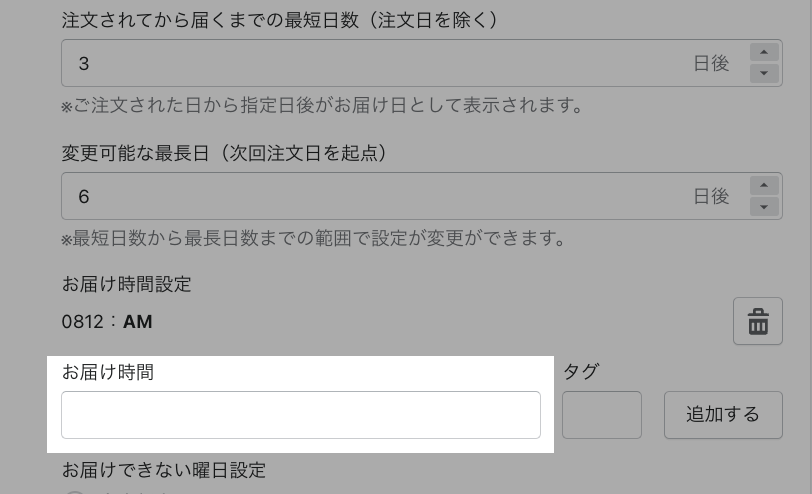812x494 pixels.
Task: Click the ※ご注文された日から help note
Action: pyautogui.click(x=322, y=105)
